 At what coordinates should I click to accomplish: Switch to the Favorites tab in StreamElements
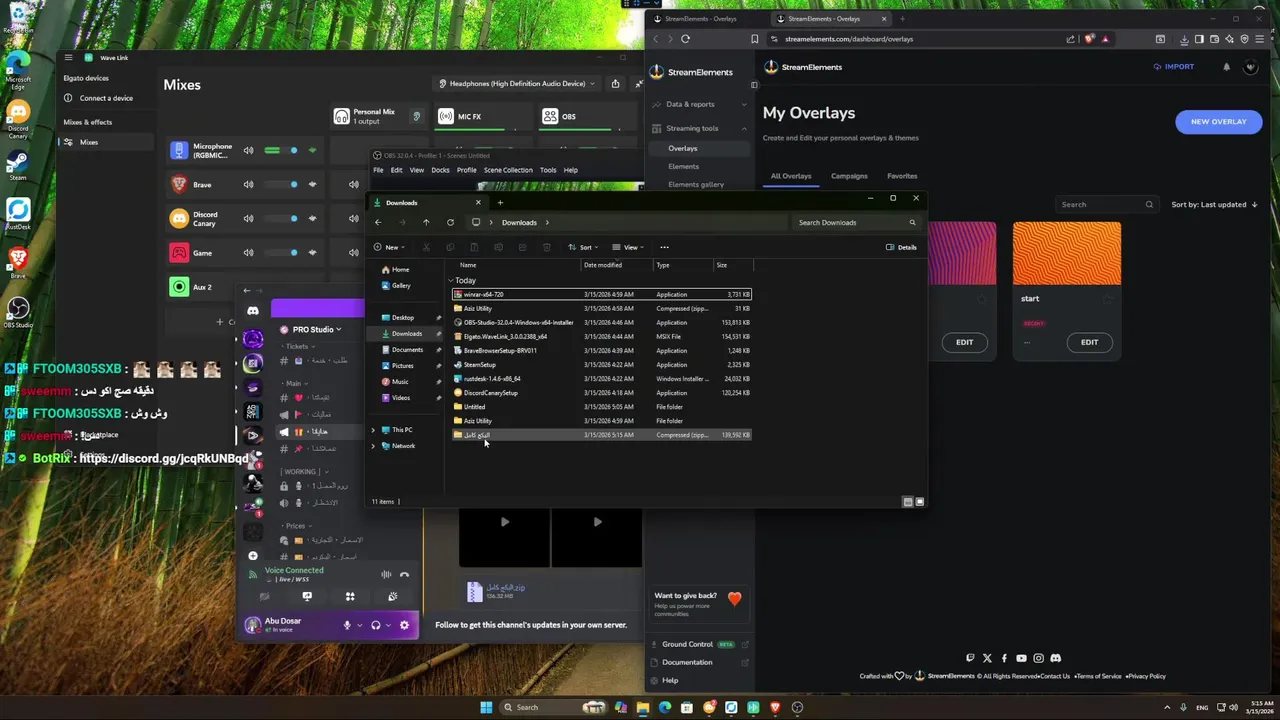coord(902,176)
